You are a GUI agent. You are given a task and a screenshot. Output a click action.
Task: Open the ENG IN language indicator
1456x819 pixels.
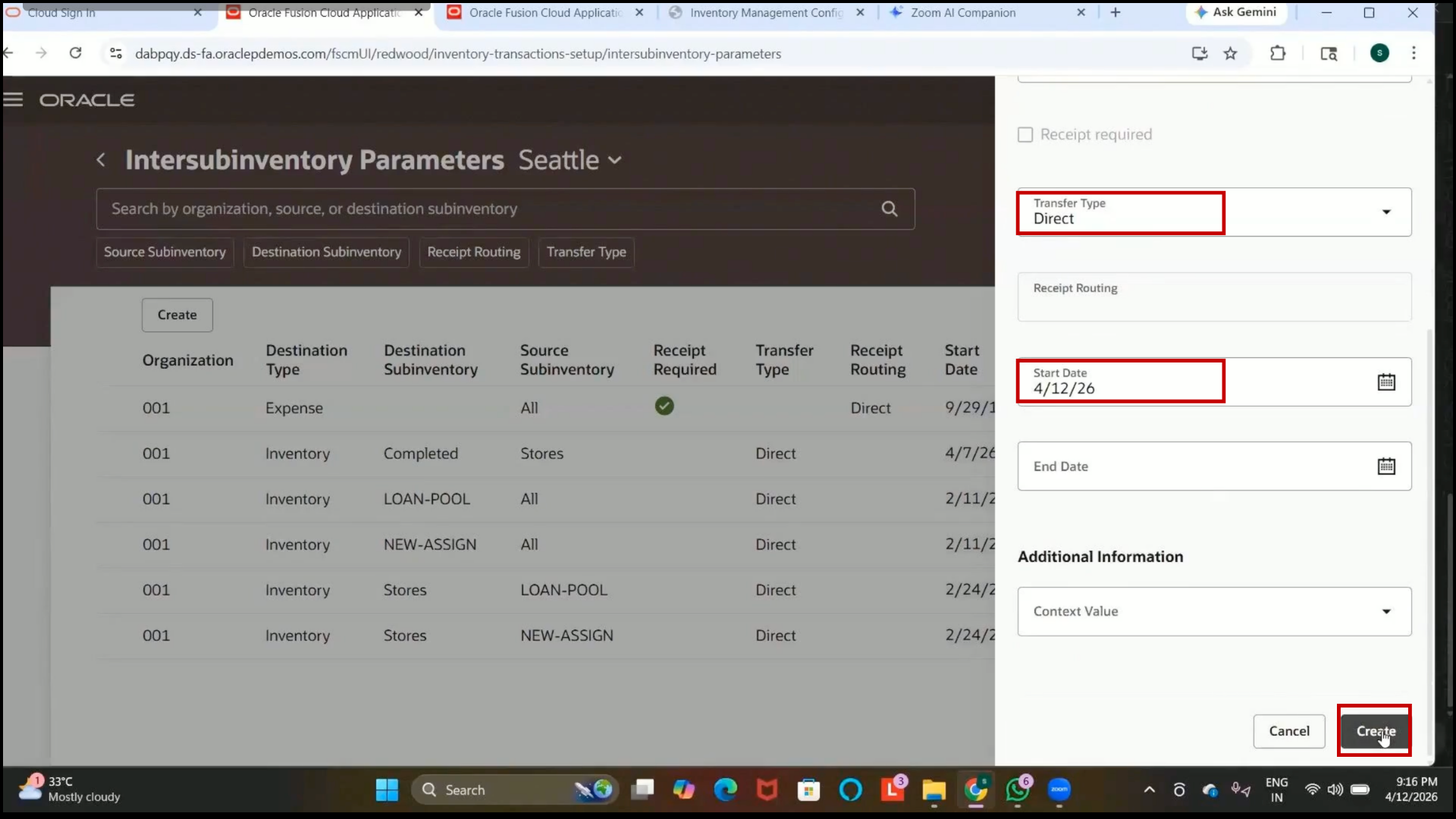pyautogui.click(x=1277, y=789)
